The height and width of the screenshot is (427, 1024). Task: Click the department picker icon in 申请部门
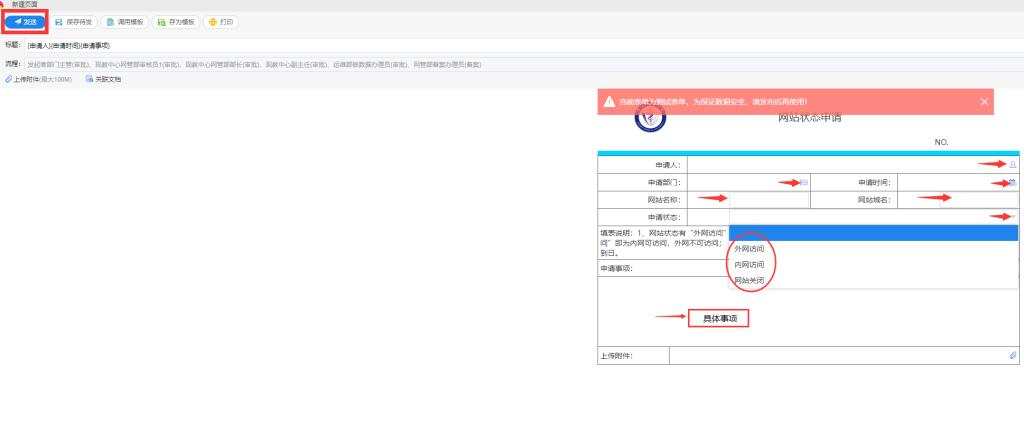[803, 182]
